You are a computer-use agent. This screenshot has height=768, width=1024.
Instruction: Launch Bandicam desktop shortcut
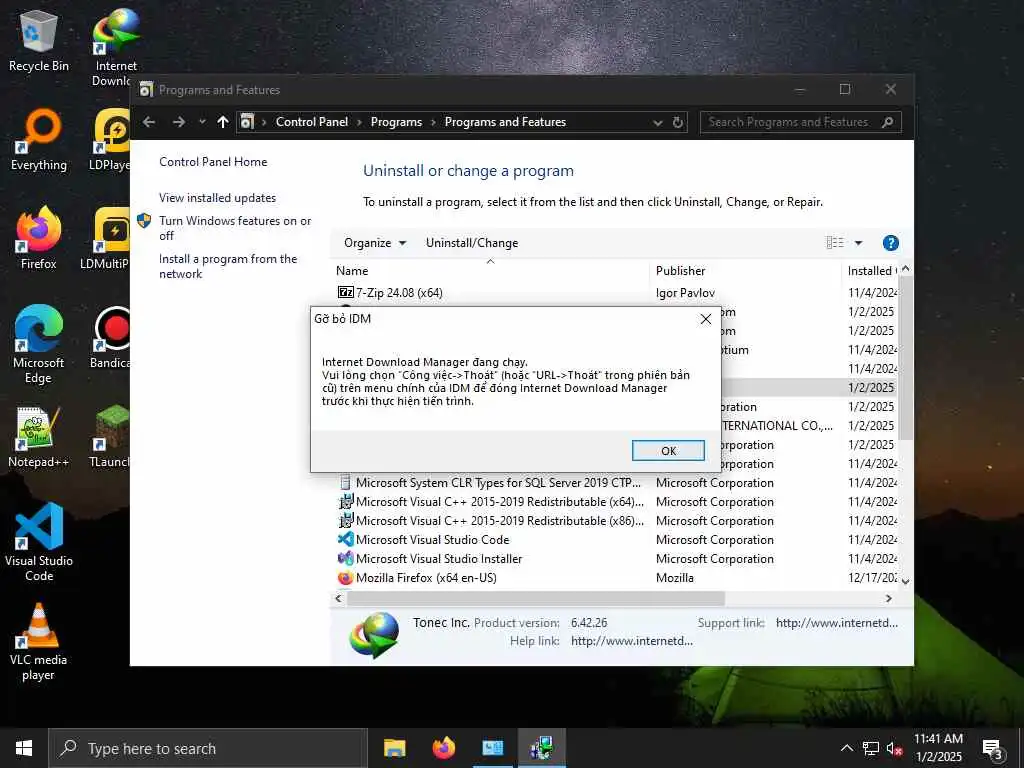point(110,338)
